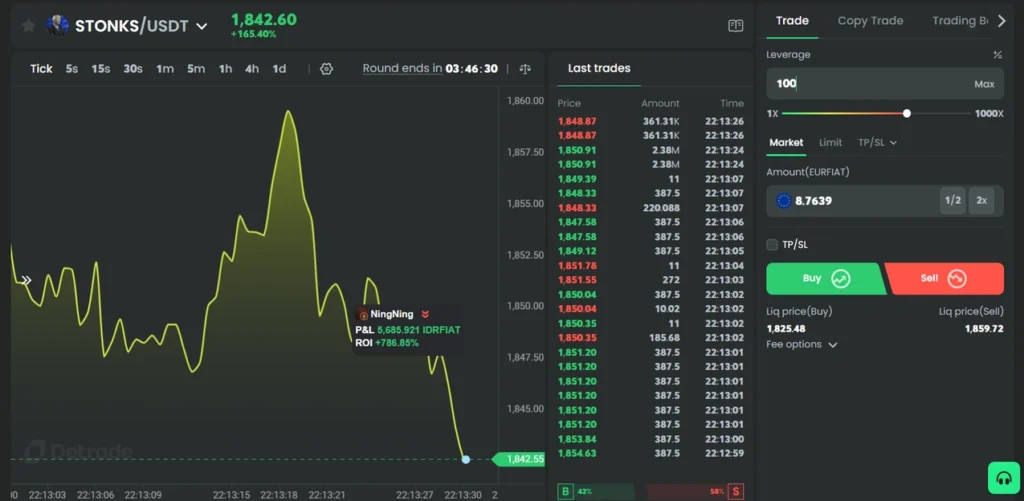Select the 5m chart interval
Image resolution: width=1024 pixels, height=501 pixels.
point(196,69)
